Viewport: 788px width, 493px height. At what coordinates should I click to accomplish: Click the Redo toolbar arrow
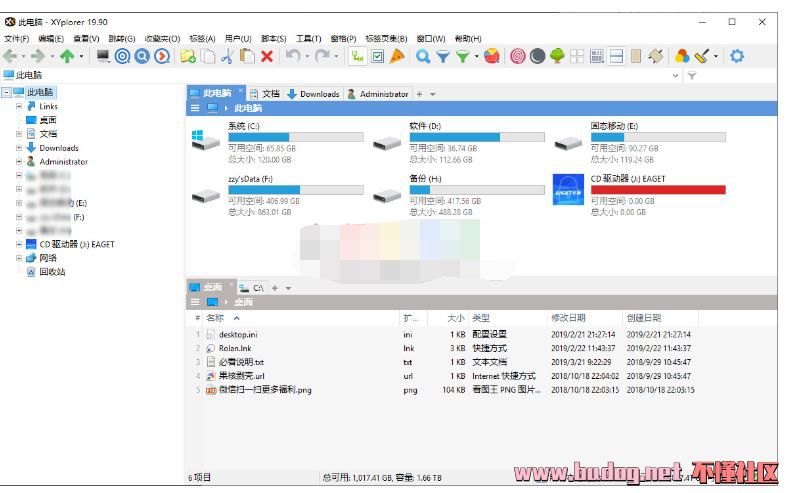(x=322, y=56)
